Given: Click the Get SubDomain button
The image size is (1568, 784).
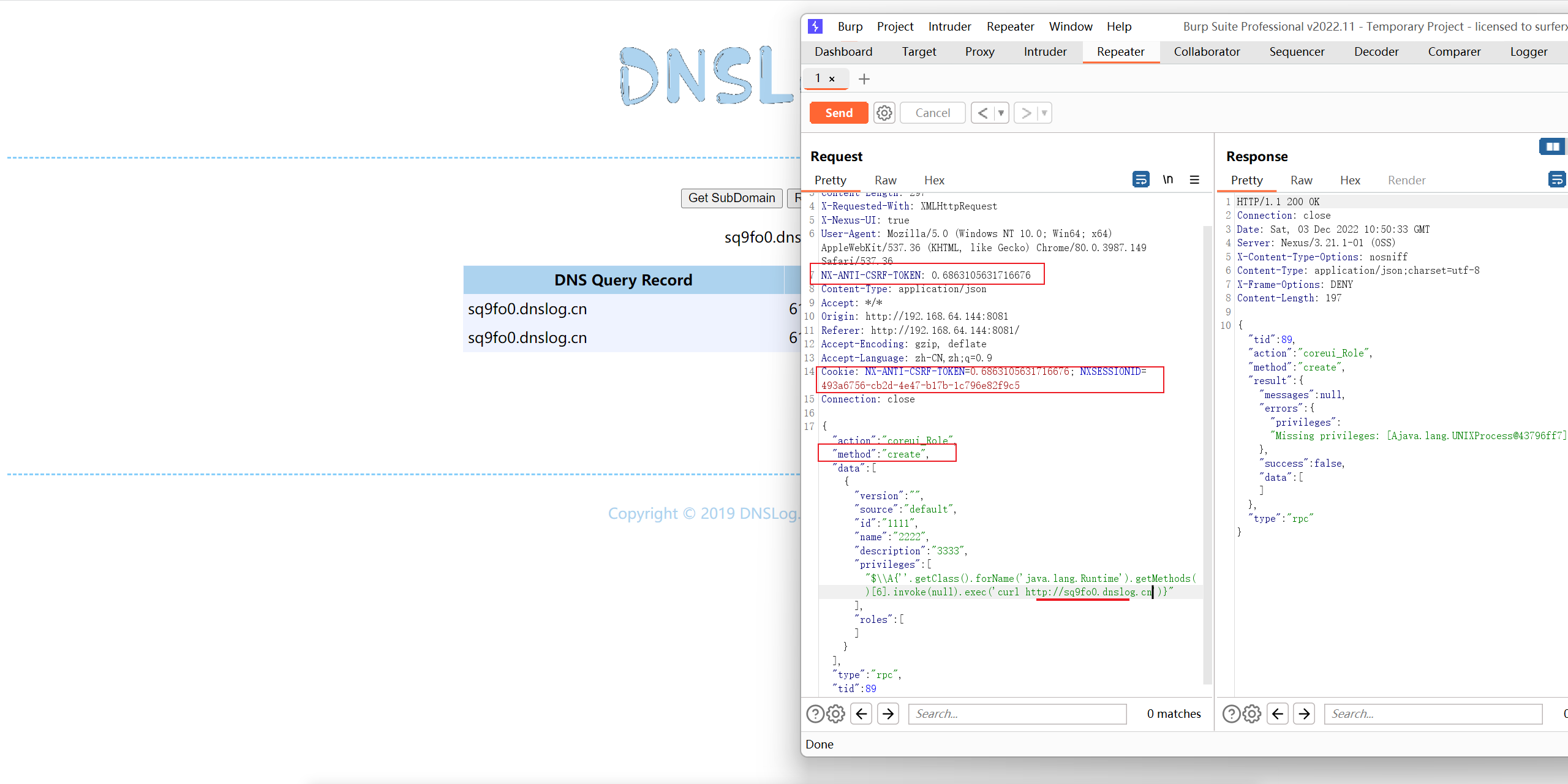Looking at the screenshot, I should click(x=731, y=198).
